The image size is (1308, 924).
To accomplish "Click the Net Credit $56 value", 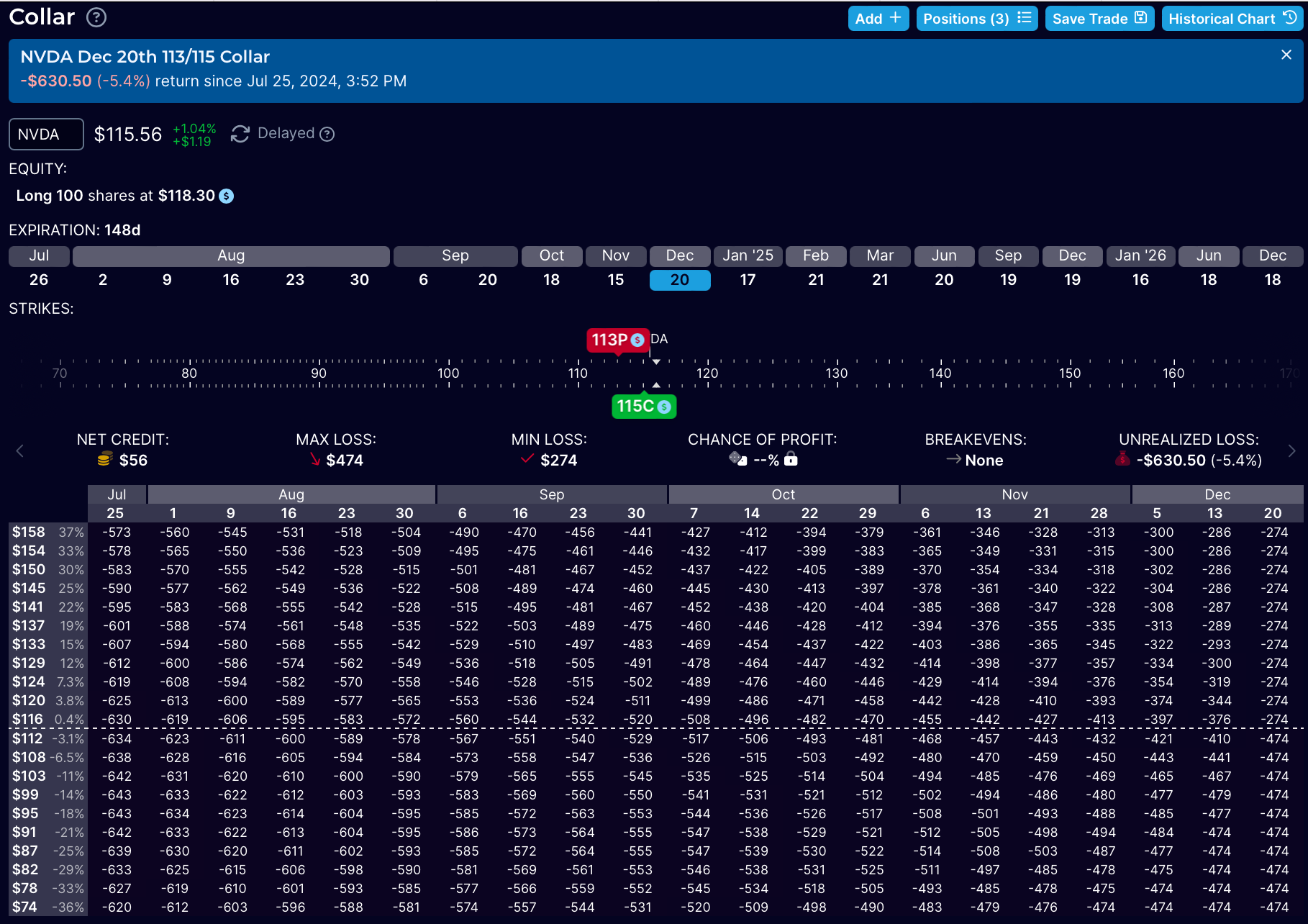I will 133,460.
